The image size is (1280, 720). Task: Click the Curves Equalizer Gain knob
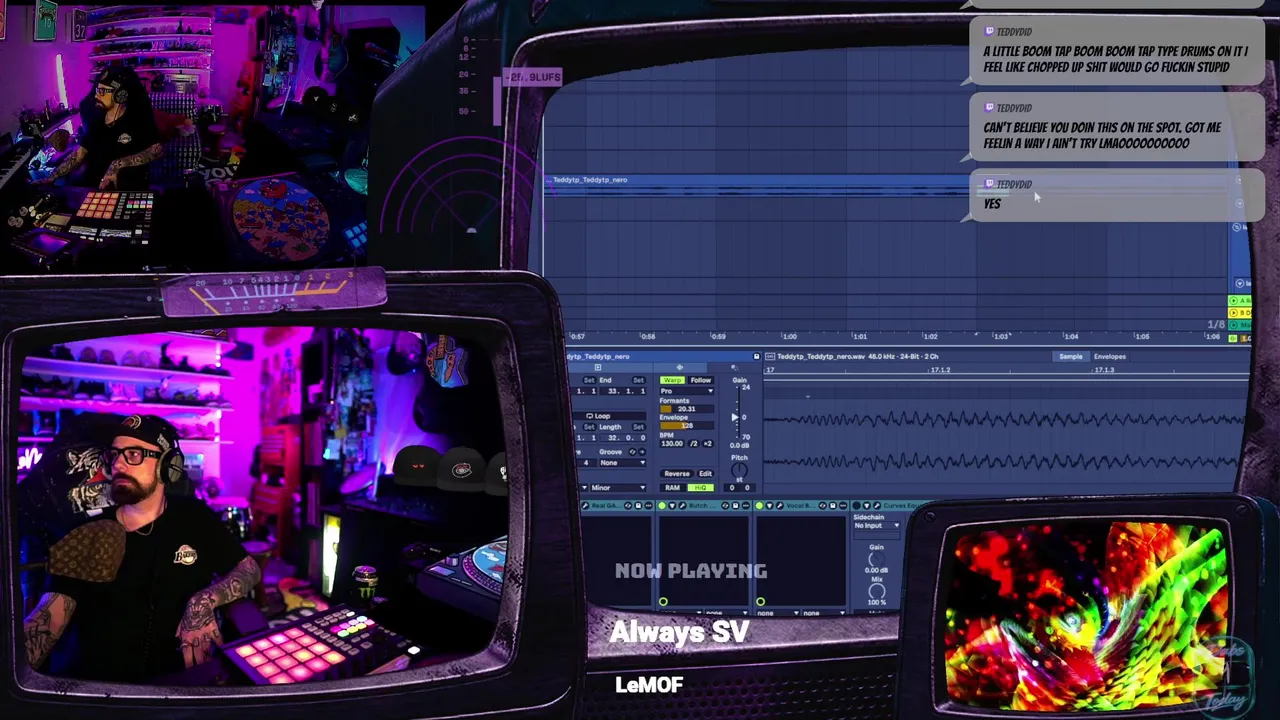click(877, 559)
